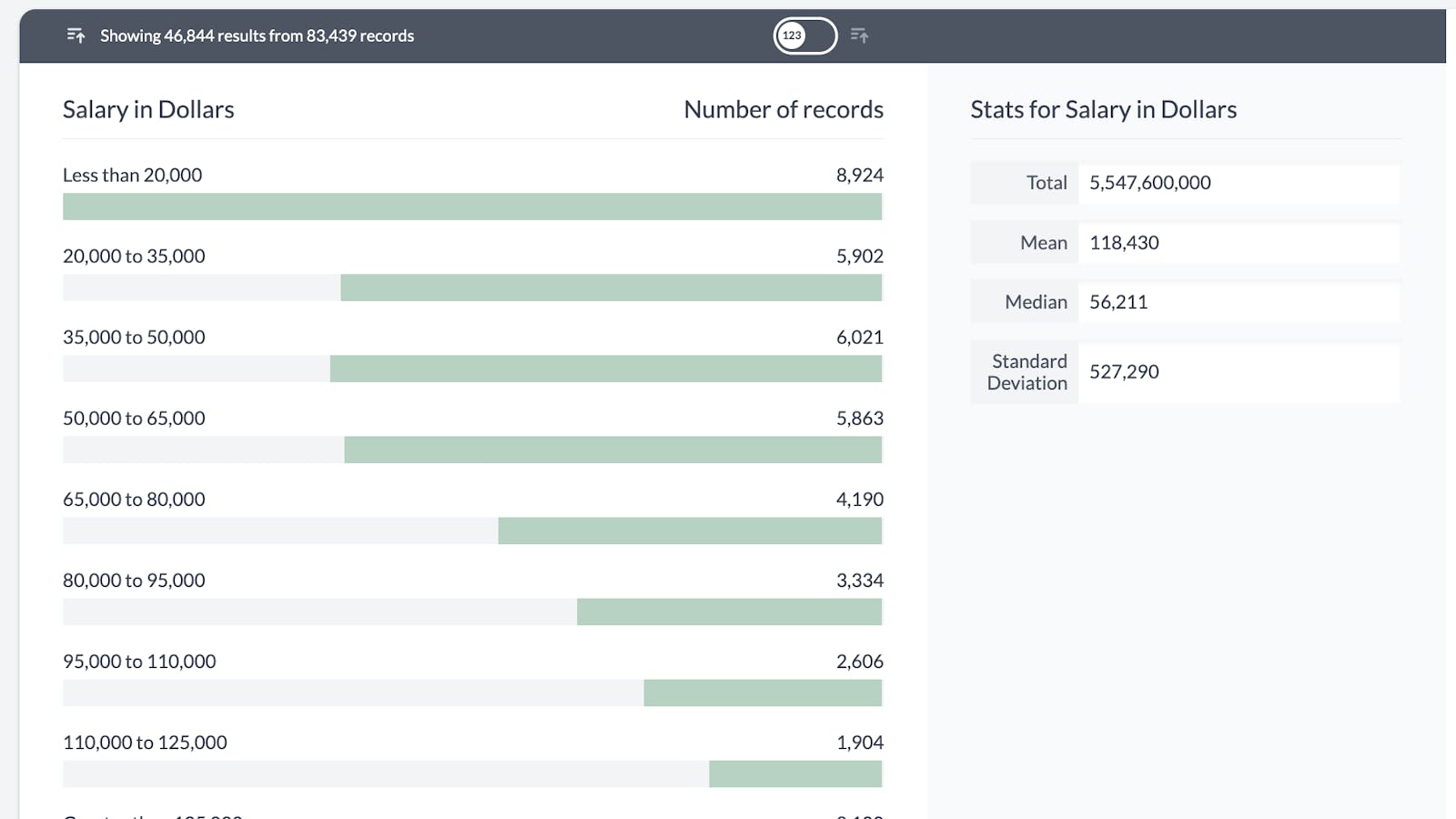Click the 'Salary in Dollars' column heading
This screenshot has width=1456, height=819.
click(x=148, y=109)
